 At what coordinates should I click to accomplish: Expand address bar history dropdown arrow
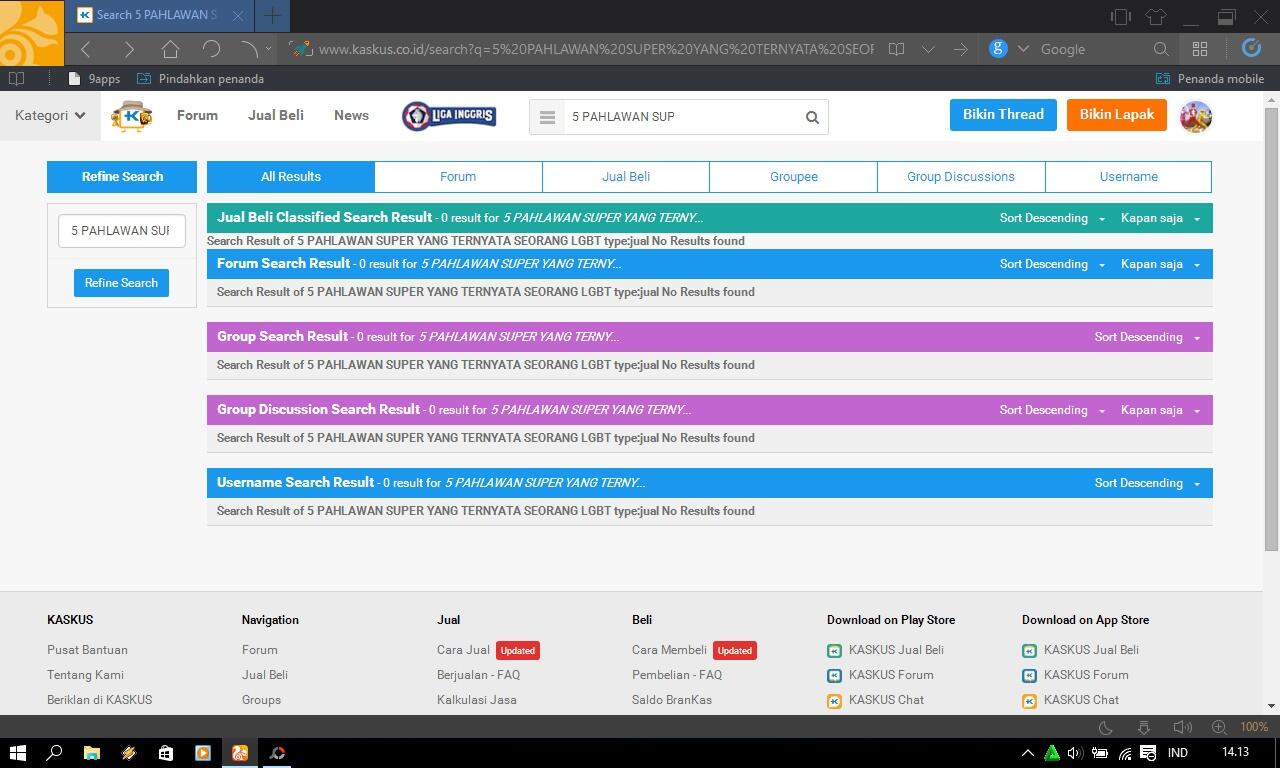[928, 49]
